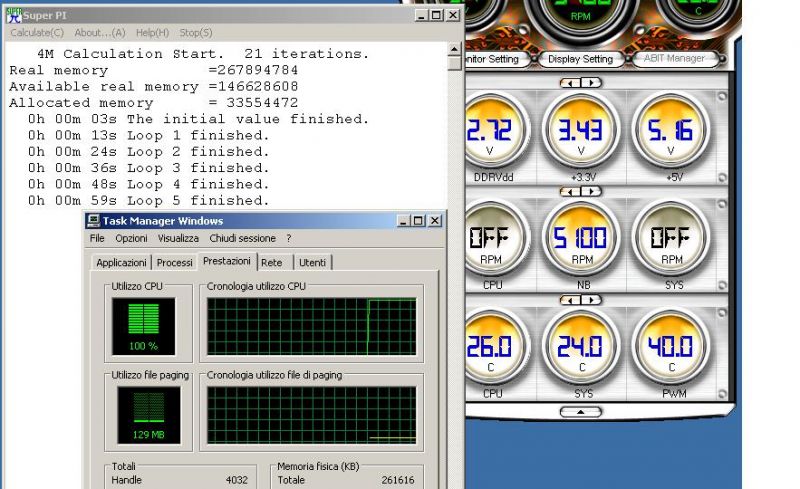Screen dimensions: 800x489
Task: Click the Utilizzo CPU 100 % meter
Action: coord(143,327)
